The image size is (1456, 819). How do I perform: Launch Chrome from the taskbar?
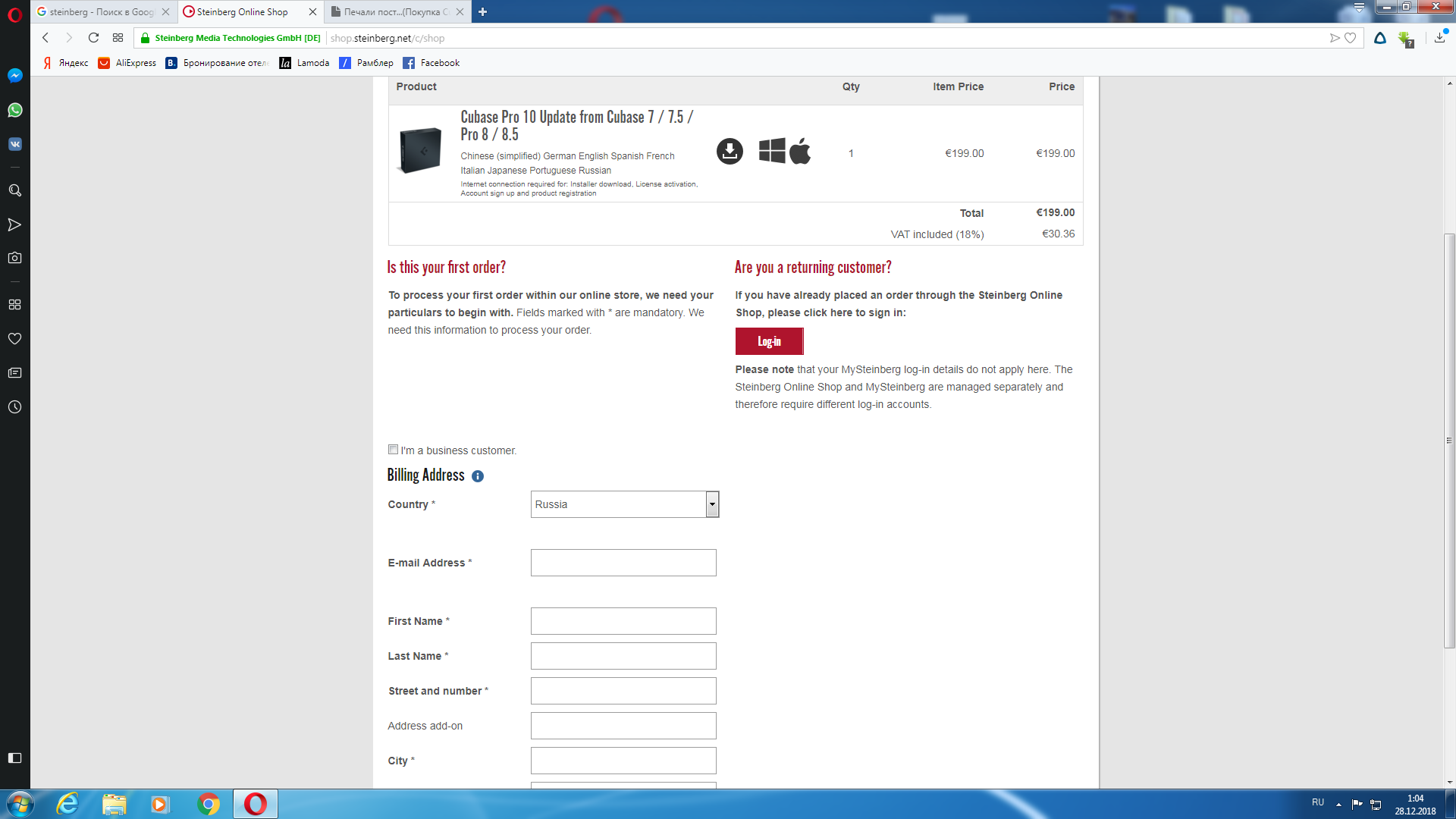pyautogui.click(x=209, y=804)
